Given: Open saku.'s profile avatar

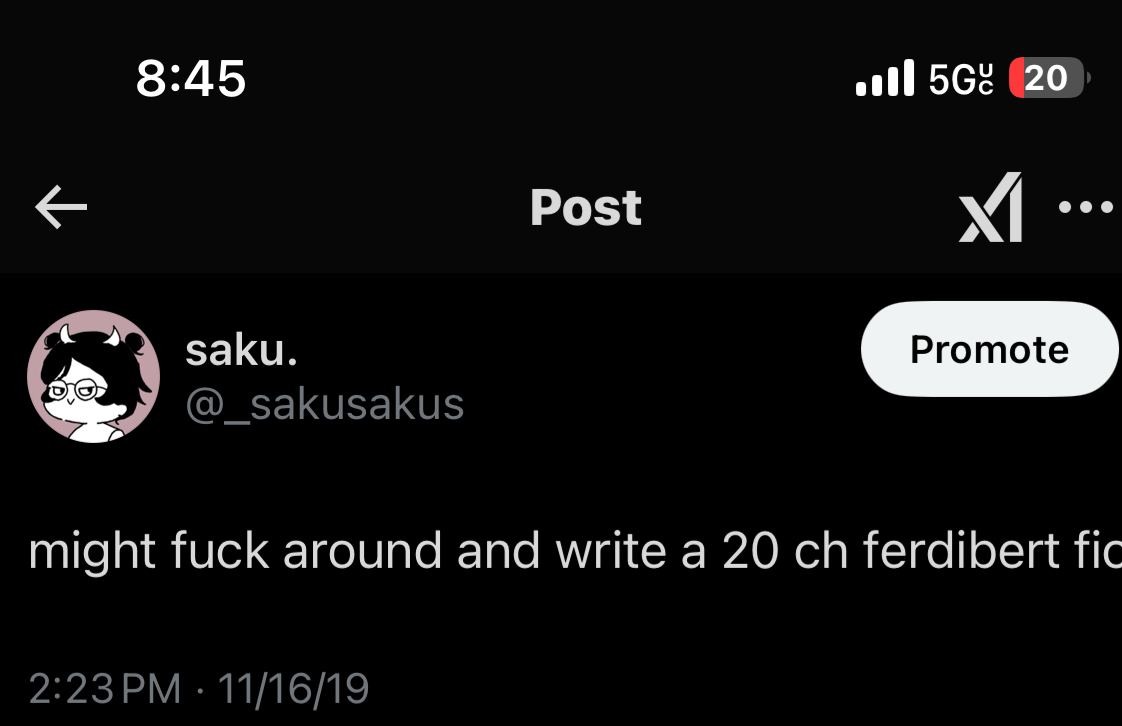Looking at the screenshot, I should pyautogui.click(x=93, y=376).
